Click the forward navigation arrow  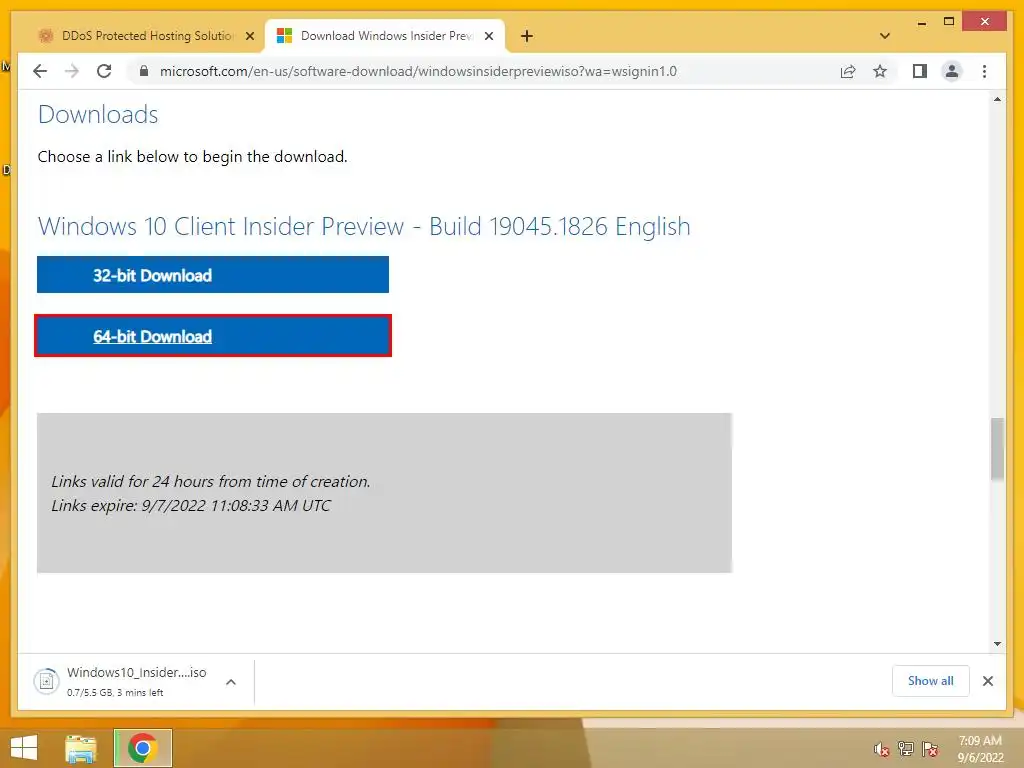click(72, 71)
